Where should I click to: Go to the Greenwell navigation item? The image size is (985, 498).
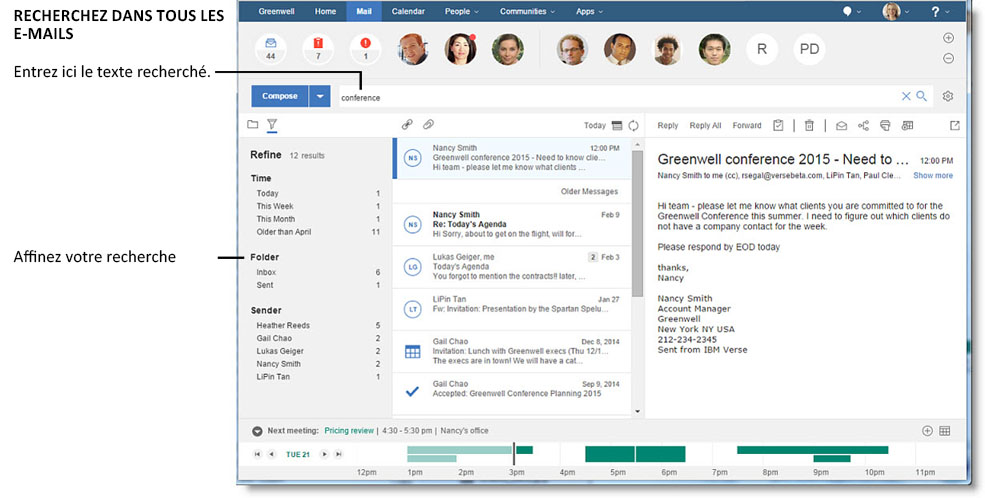coord(276,11)
